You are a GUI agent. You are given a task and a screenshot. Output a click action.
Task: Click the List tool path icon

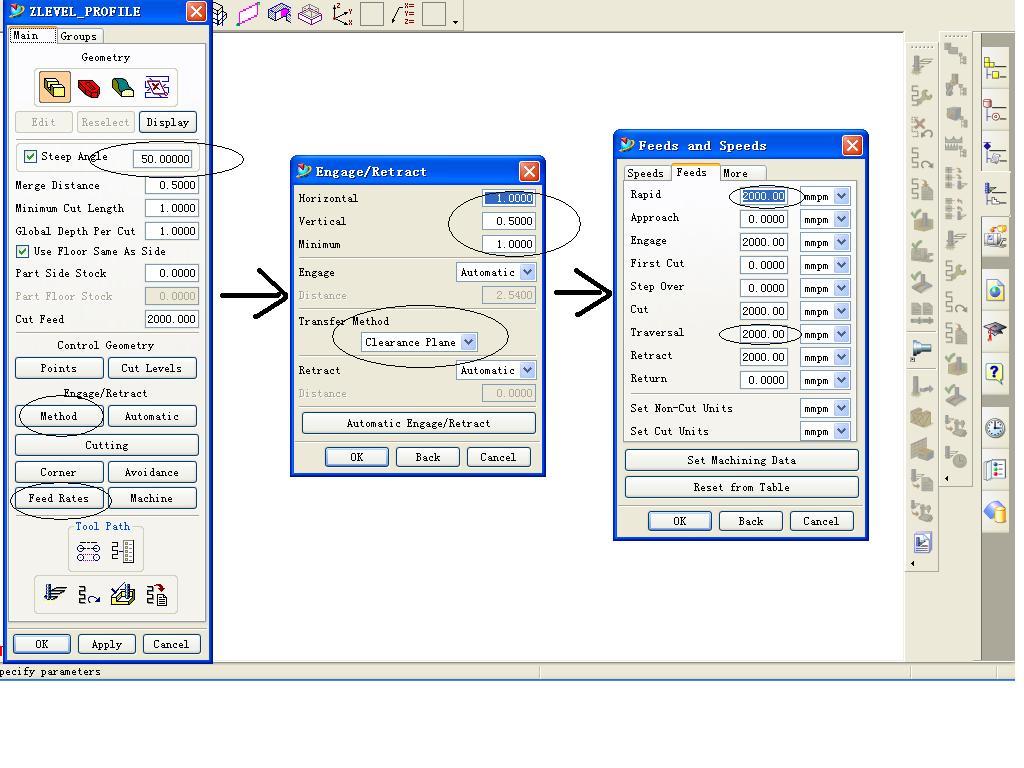(157, 594)
